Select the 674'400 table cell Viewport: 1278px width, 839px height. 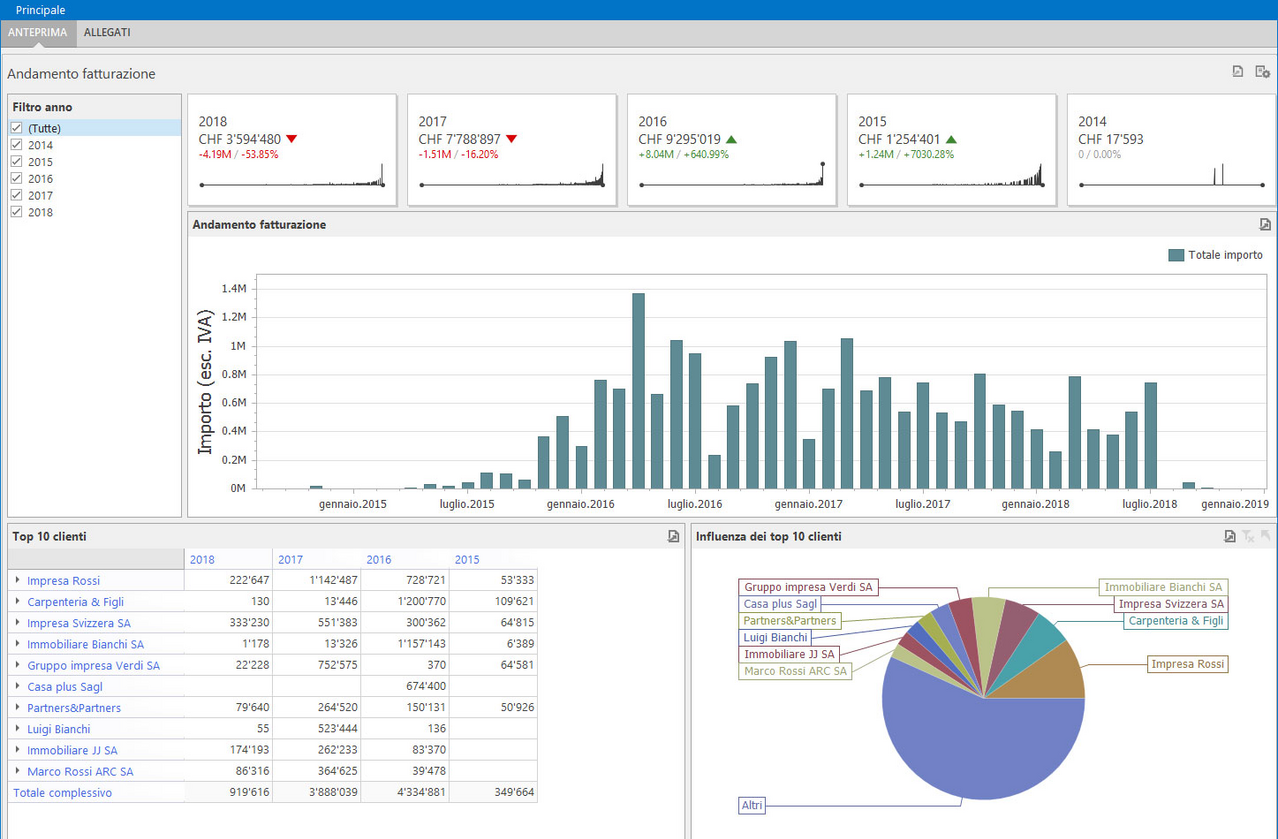pyautogui.click(x=405, y=686)
